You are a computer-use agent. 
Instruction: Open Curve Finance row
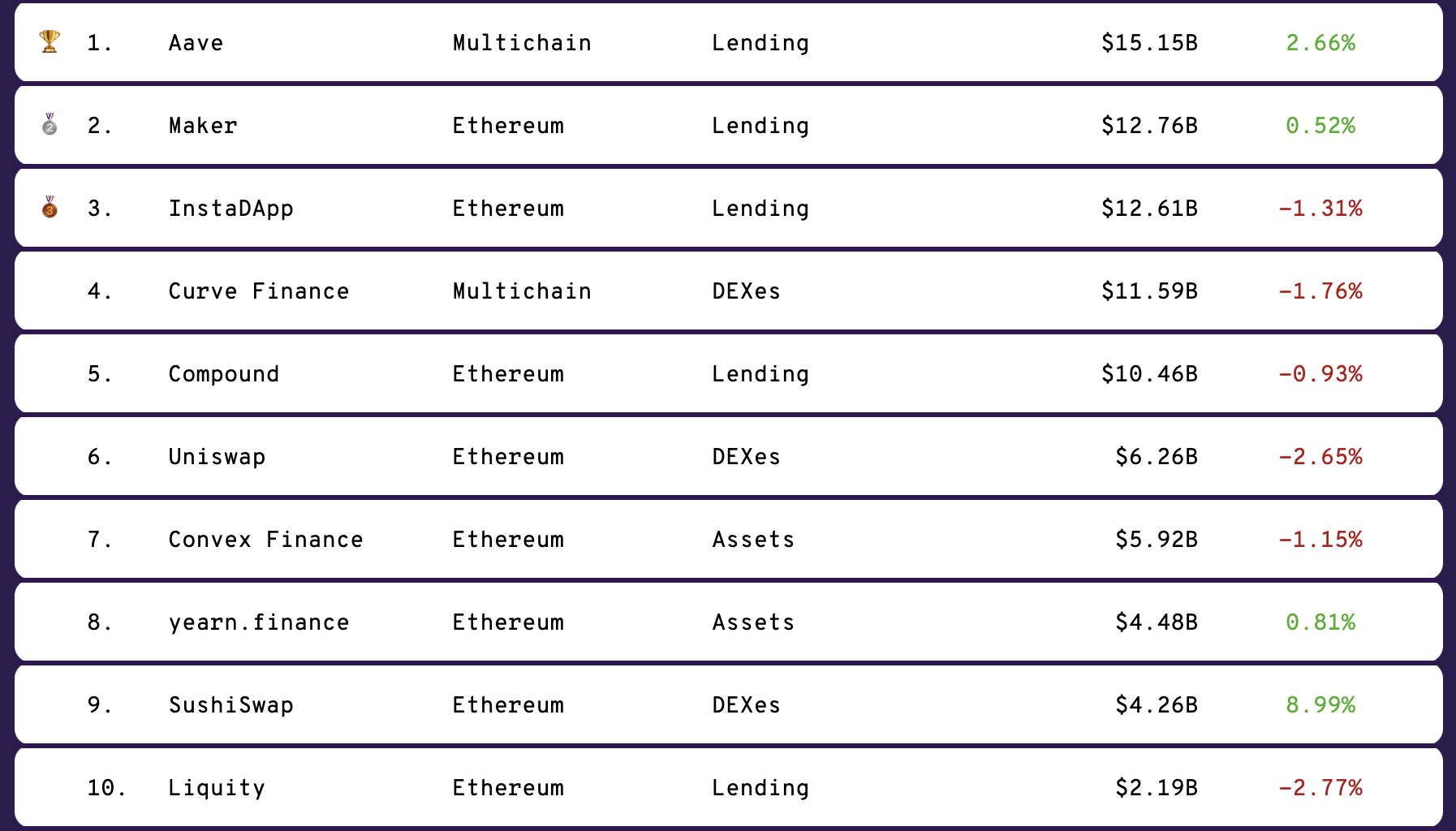728,291
